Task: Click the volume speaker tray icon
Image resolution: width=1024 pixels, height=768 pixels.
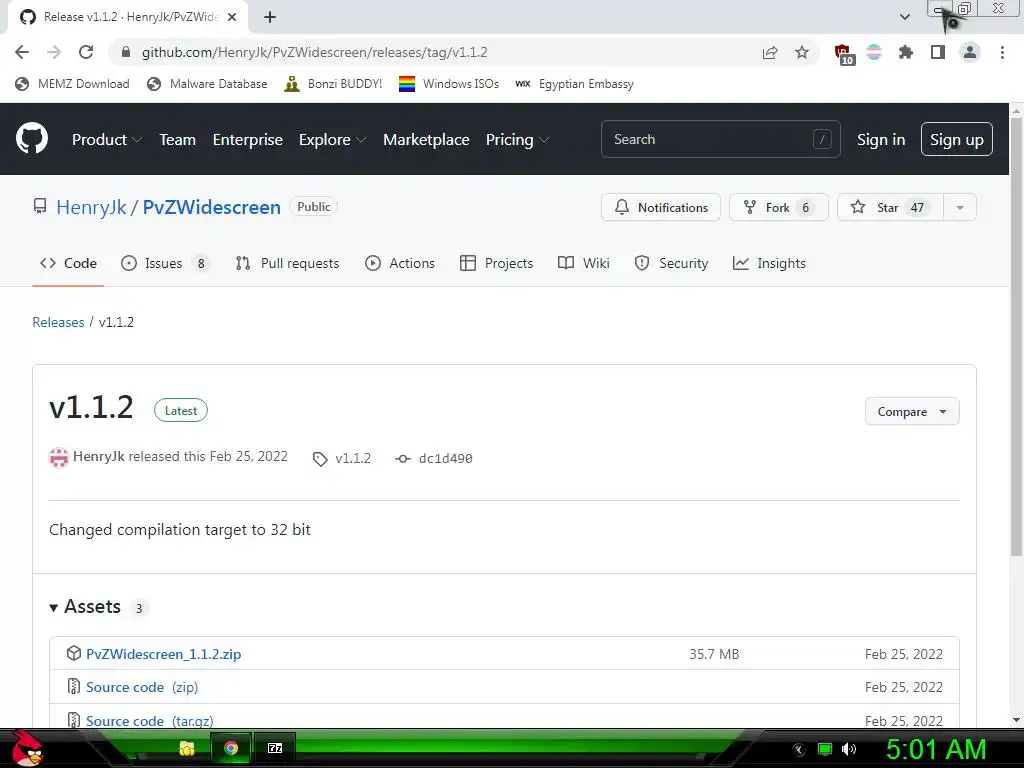Action: pyautogui.click(x=849, y=749)
